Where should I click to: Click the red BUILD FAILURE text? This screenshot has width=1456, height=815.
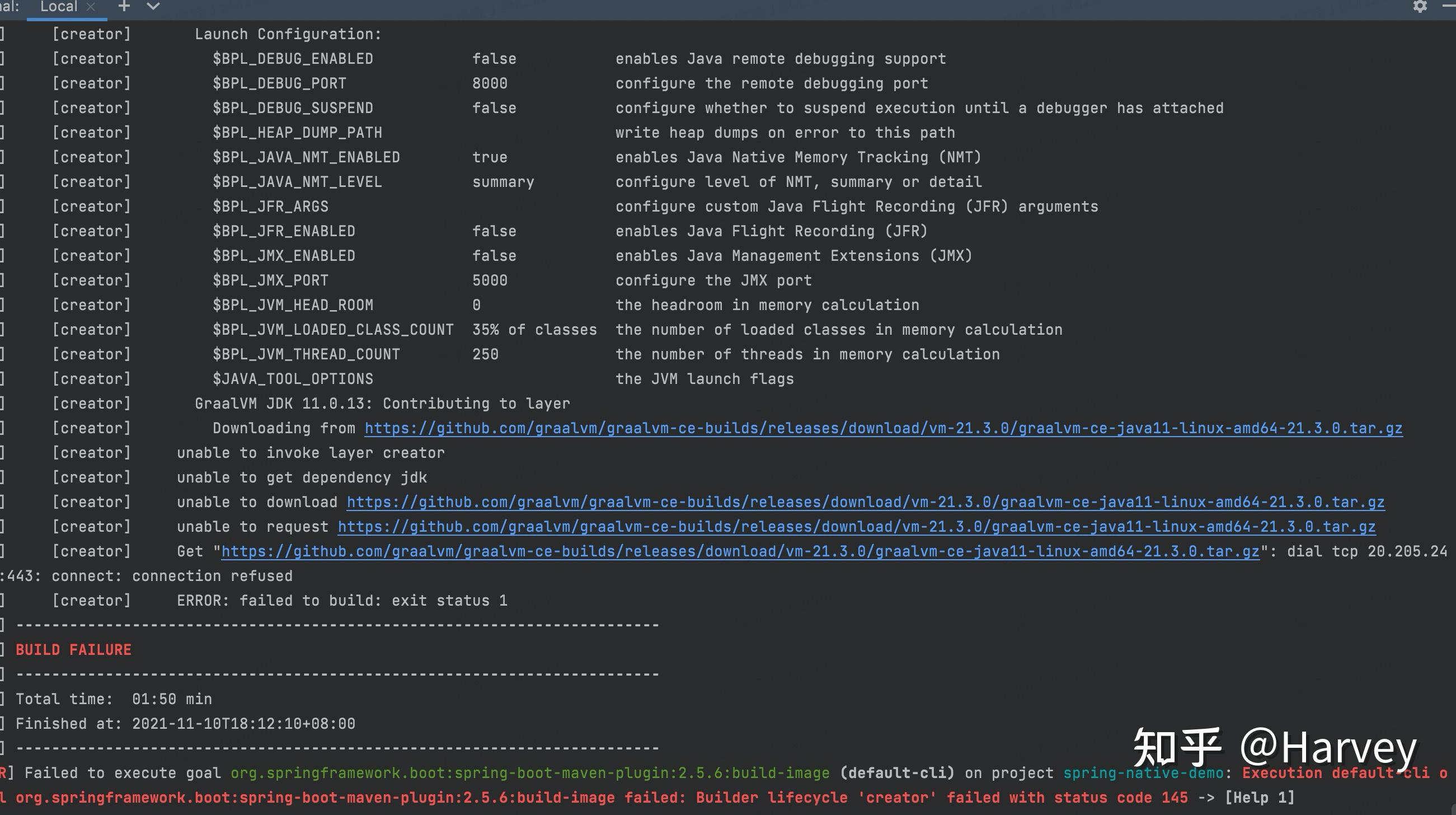[73, 650]
